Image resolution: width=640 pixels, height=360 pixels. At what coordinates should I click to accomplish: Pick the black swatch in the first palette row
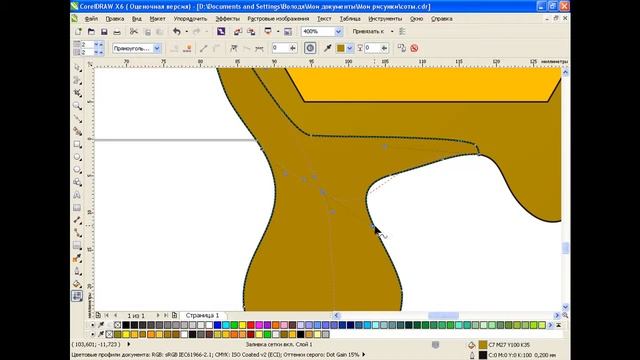[x=126, y=325]
